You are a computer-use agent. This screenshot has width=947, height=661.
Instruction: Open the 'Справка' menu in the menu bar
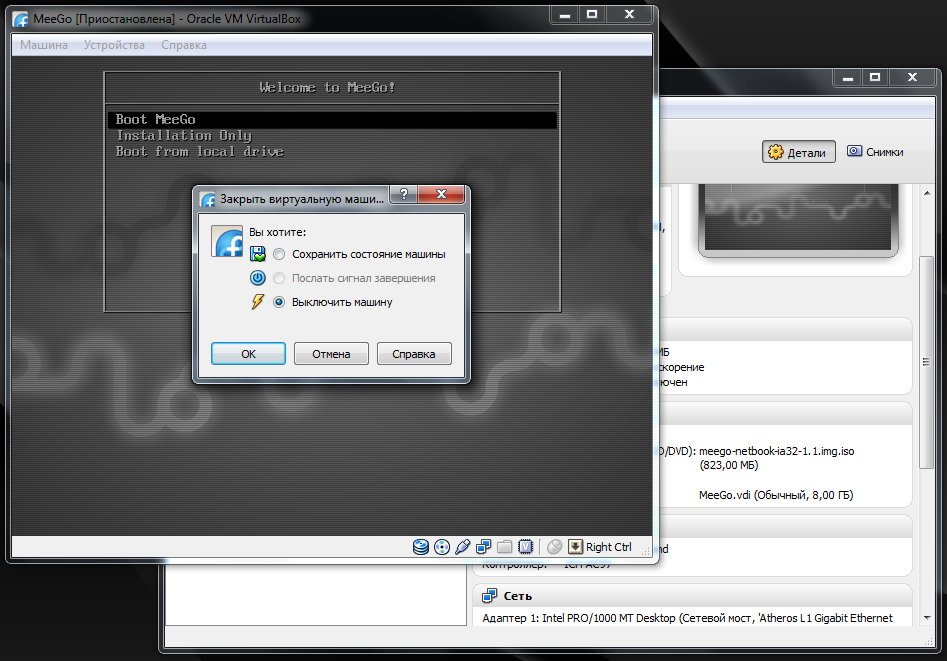point(184,45)
